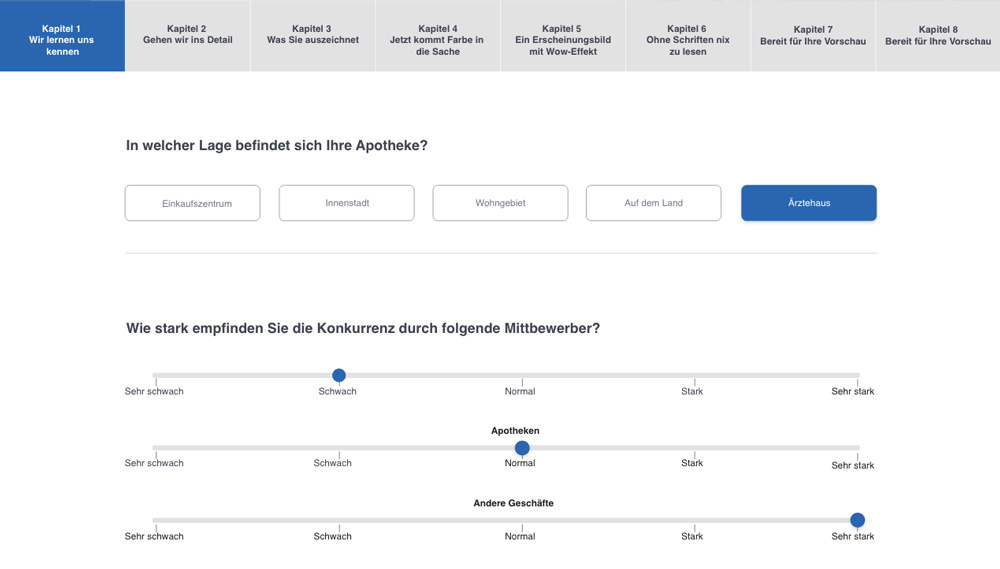The image size is (1000, 569).
Task: Select Auf dem Land option
Action: 654,203
